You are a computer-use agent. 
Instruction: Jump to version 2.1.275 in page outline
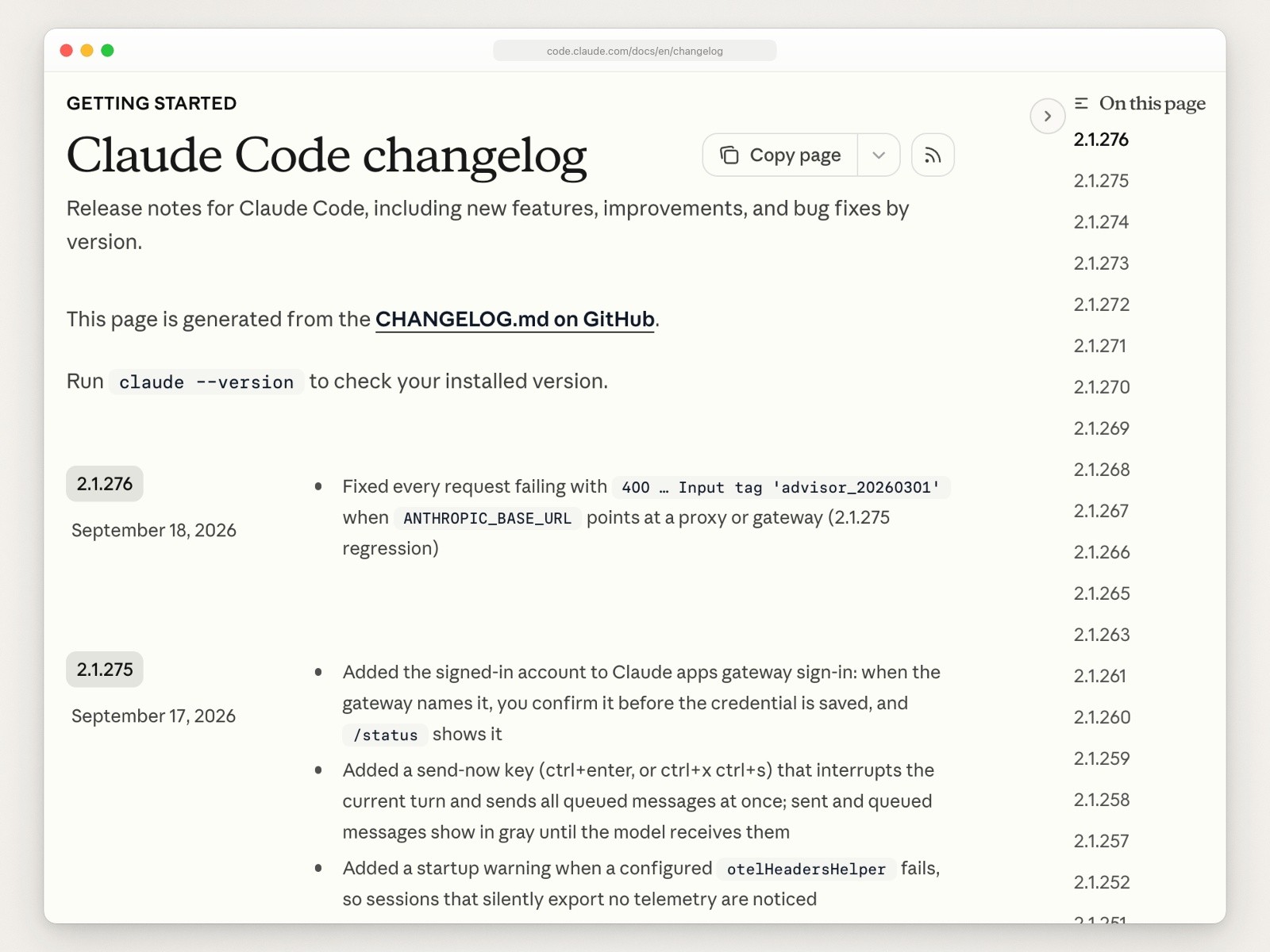(x=1101, y=181)
